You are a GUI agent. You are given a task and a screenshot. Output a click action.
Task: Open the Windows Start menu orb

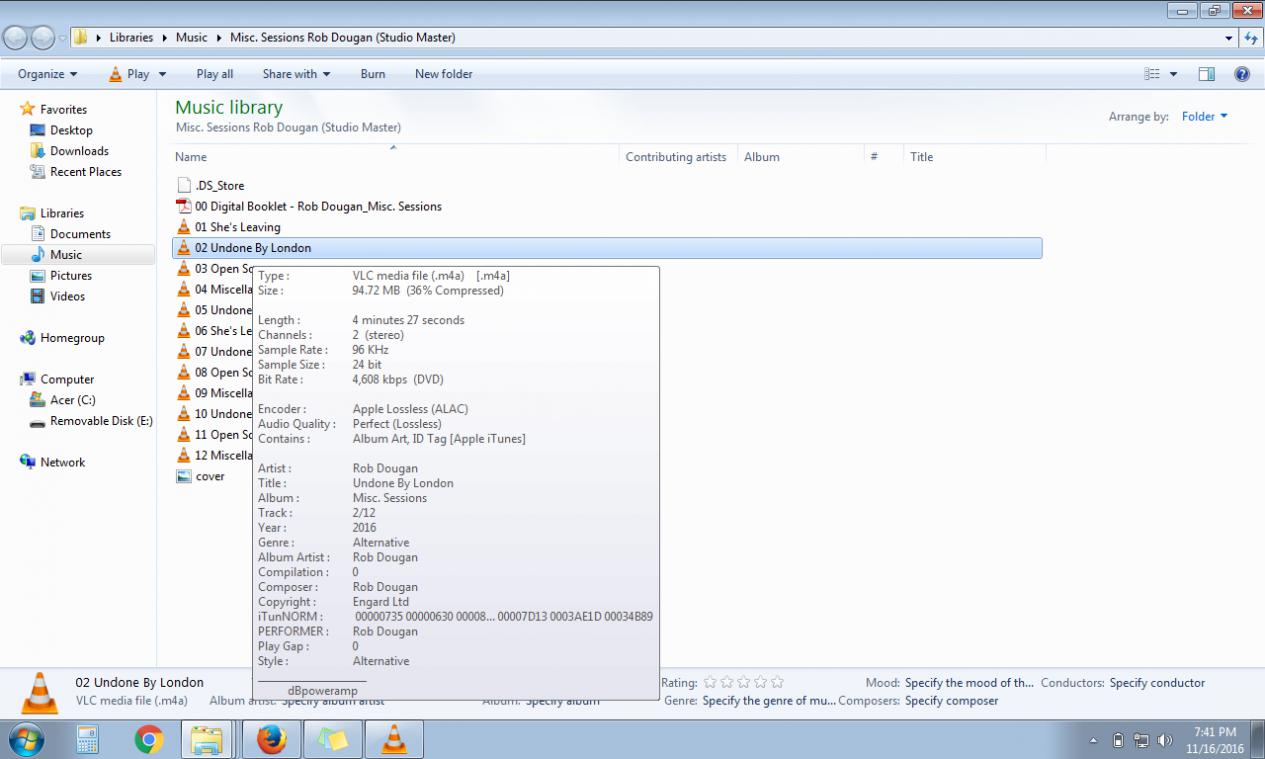click(x=27, y=740)
